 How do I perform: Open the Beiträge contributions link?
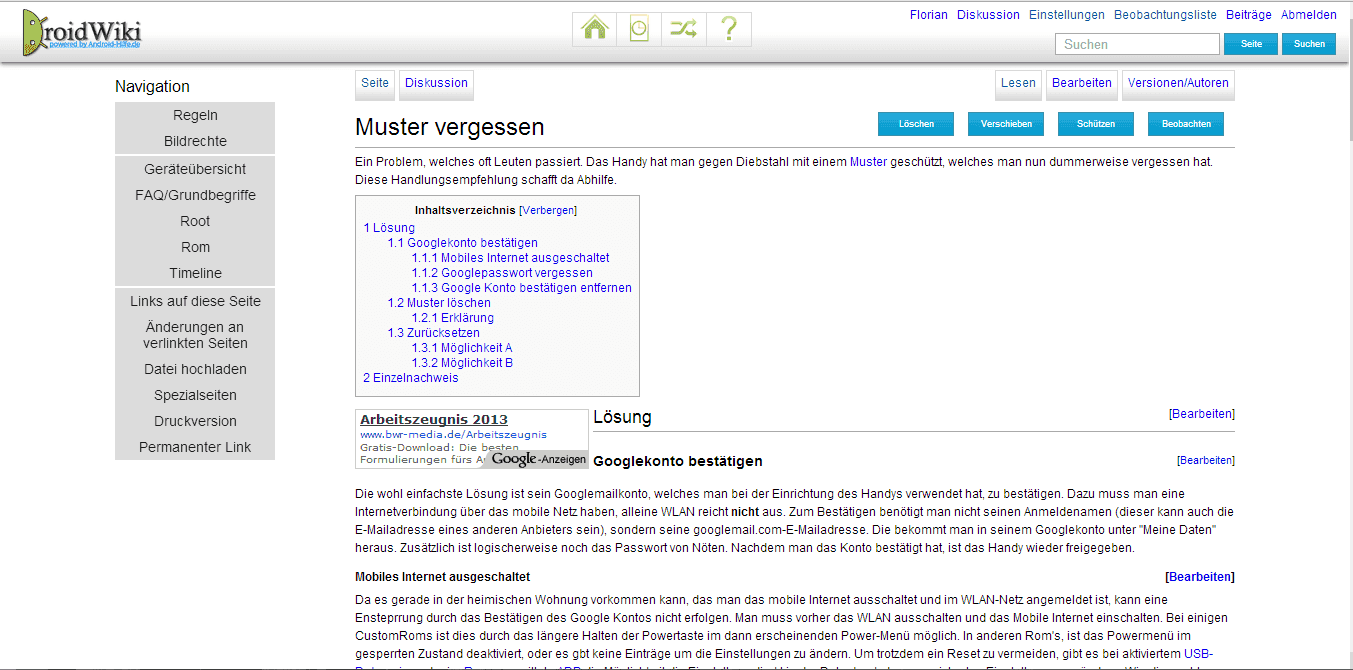[x=1249, y=15]
